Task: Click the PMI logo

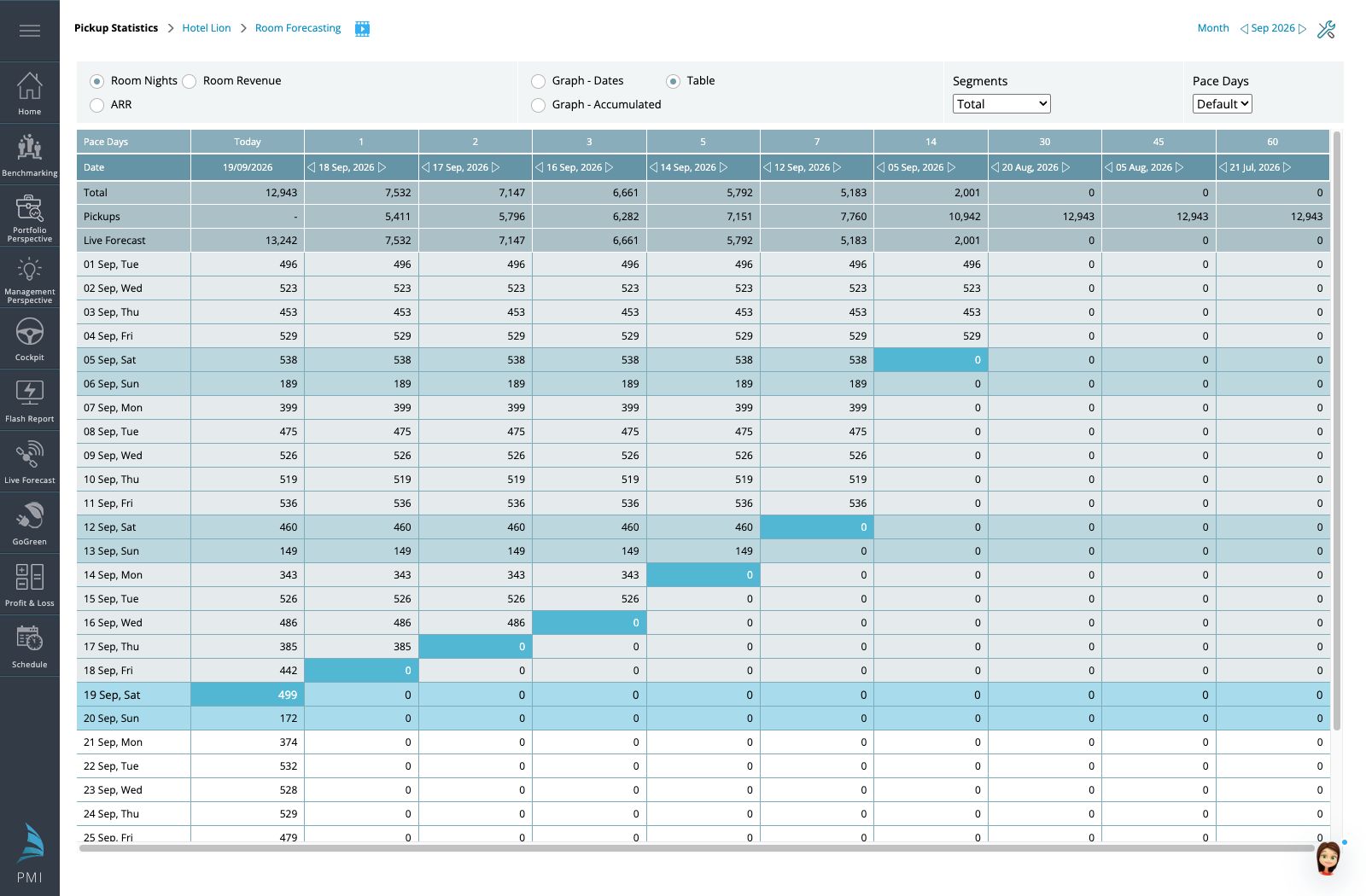Action: pyautogui.click(x=30, y=853)
